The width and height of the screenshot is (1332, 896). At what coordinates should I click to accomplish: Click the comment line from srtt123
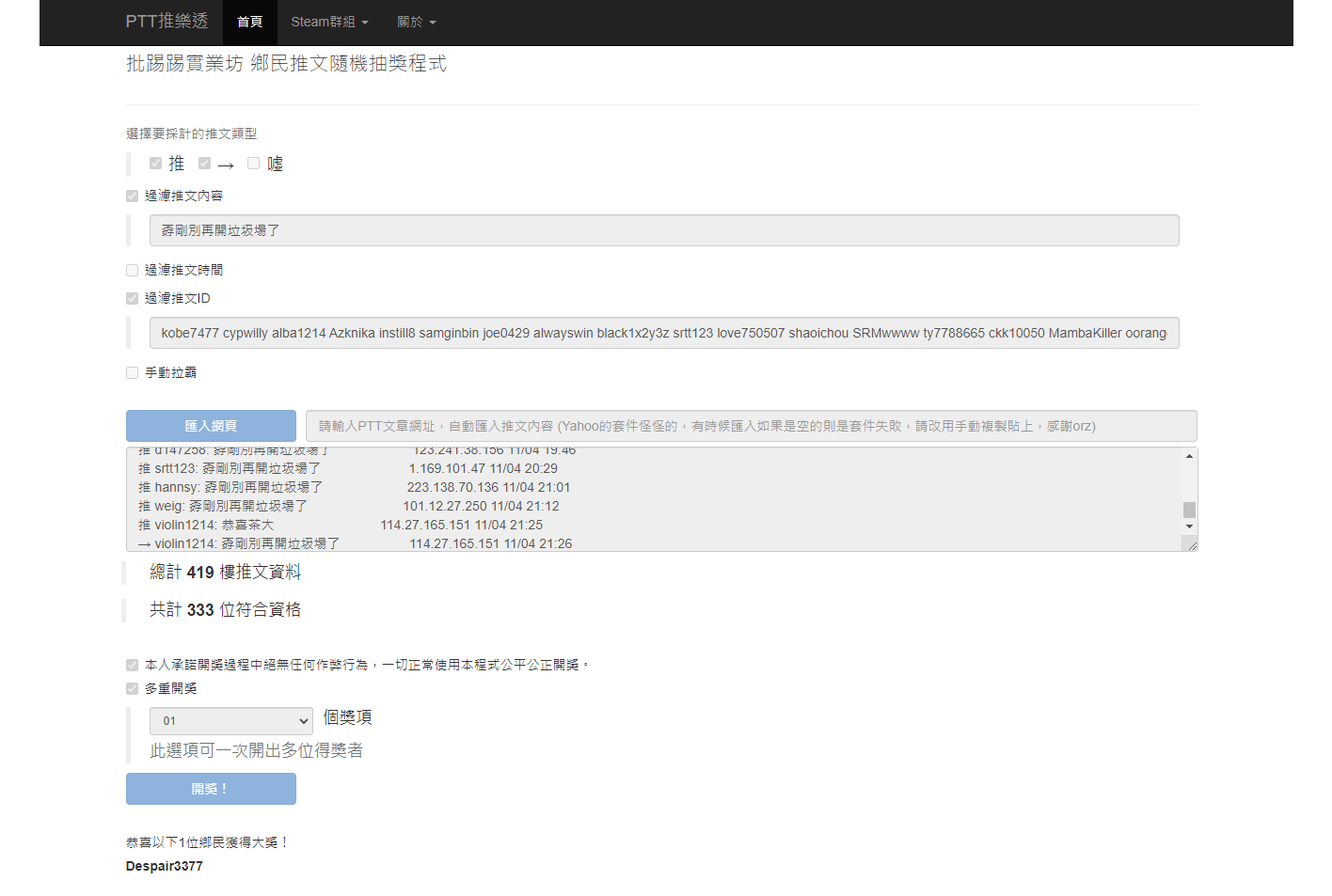348,468
